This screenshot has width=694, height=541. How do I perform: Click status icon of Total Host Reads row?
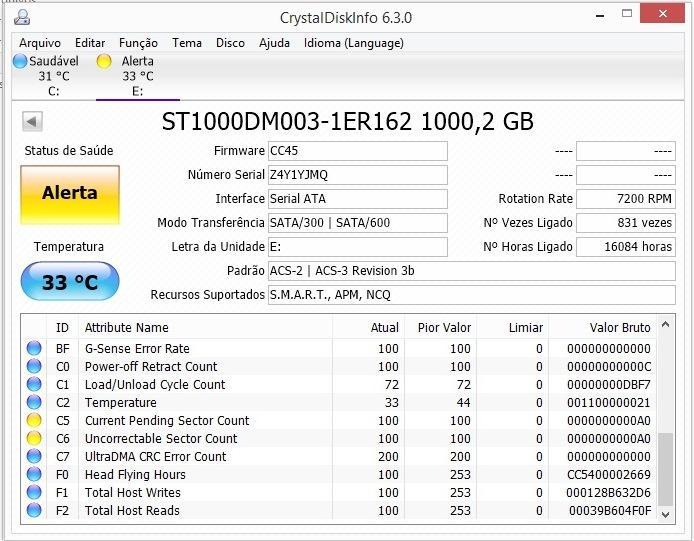coord(34,510)
